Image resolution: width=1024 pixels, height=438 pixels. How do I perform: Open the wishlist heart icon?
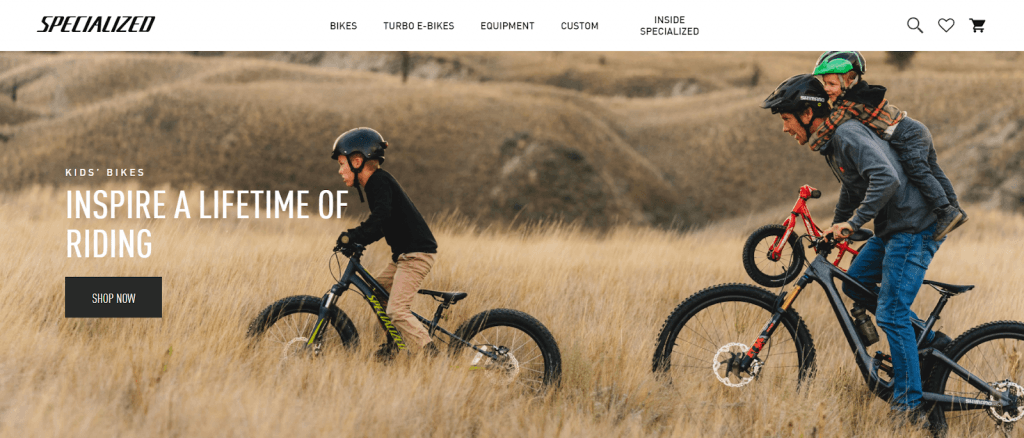tap(946, 25)
